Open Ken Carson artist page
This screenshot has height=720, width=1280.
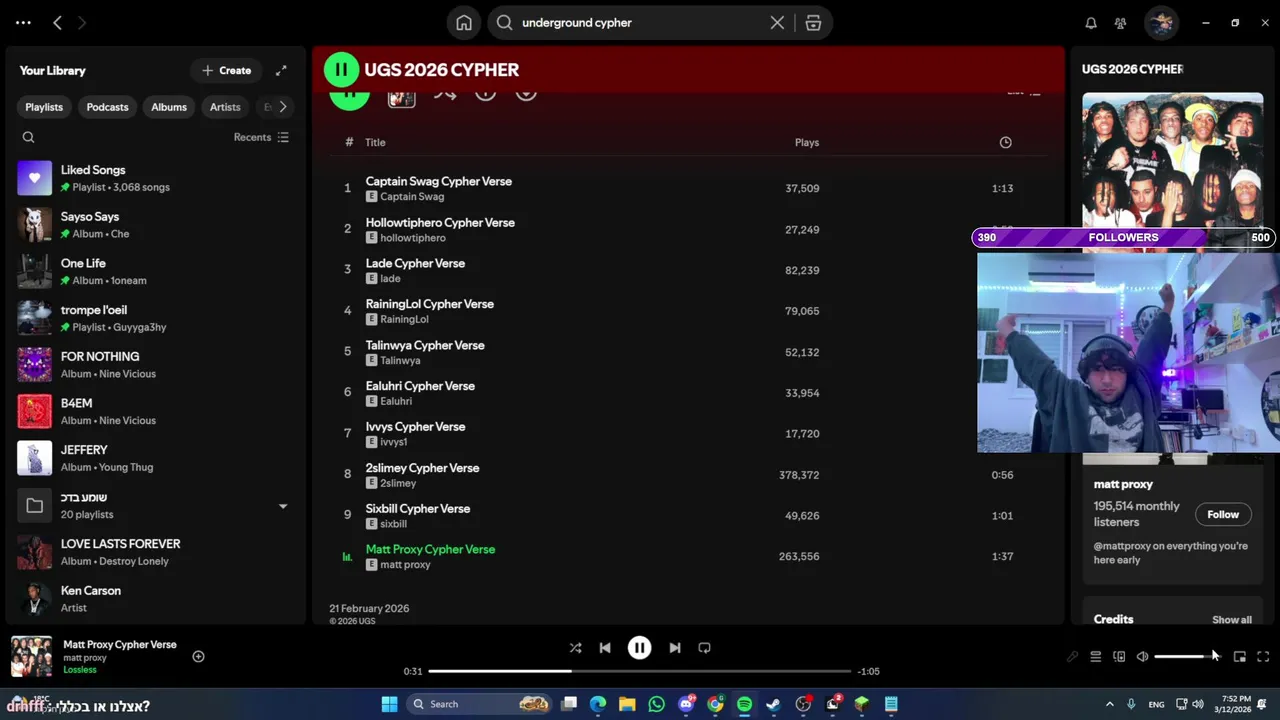[155, 599]
